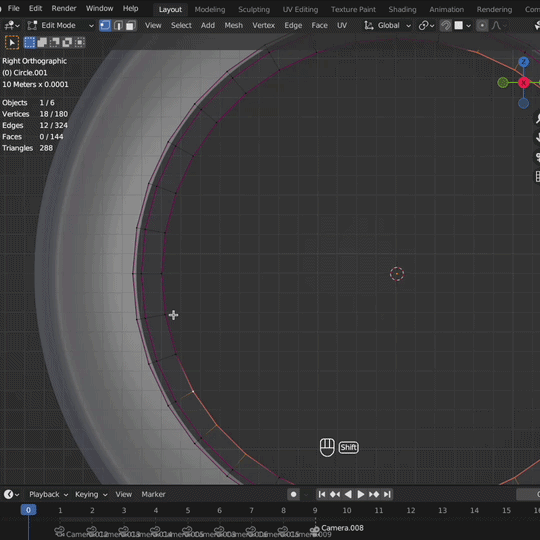Open the Render menu
The image size is (540, 540).
[x=64, y=8]
